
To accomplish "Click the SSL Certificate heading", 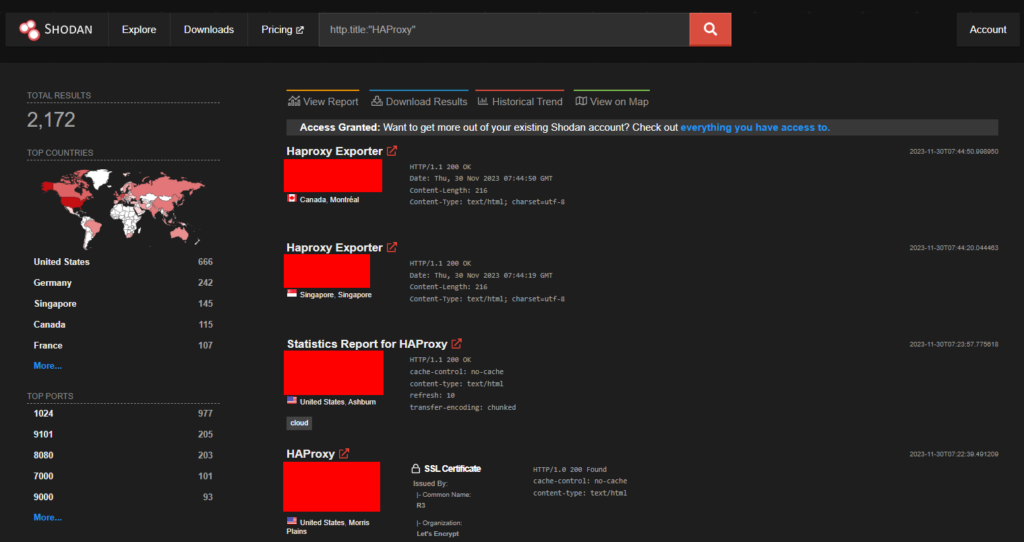I will click(453, 469).
